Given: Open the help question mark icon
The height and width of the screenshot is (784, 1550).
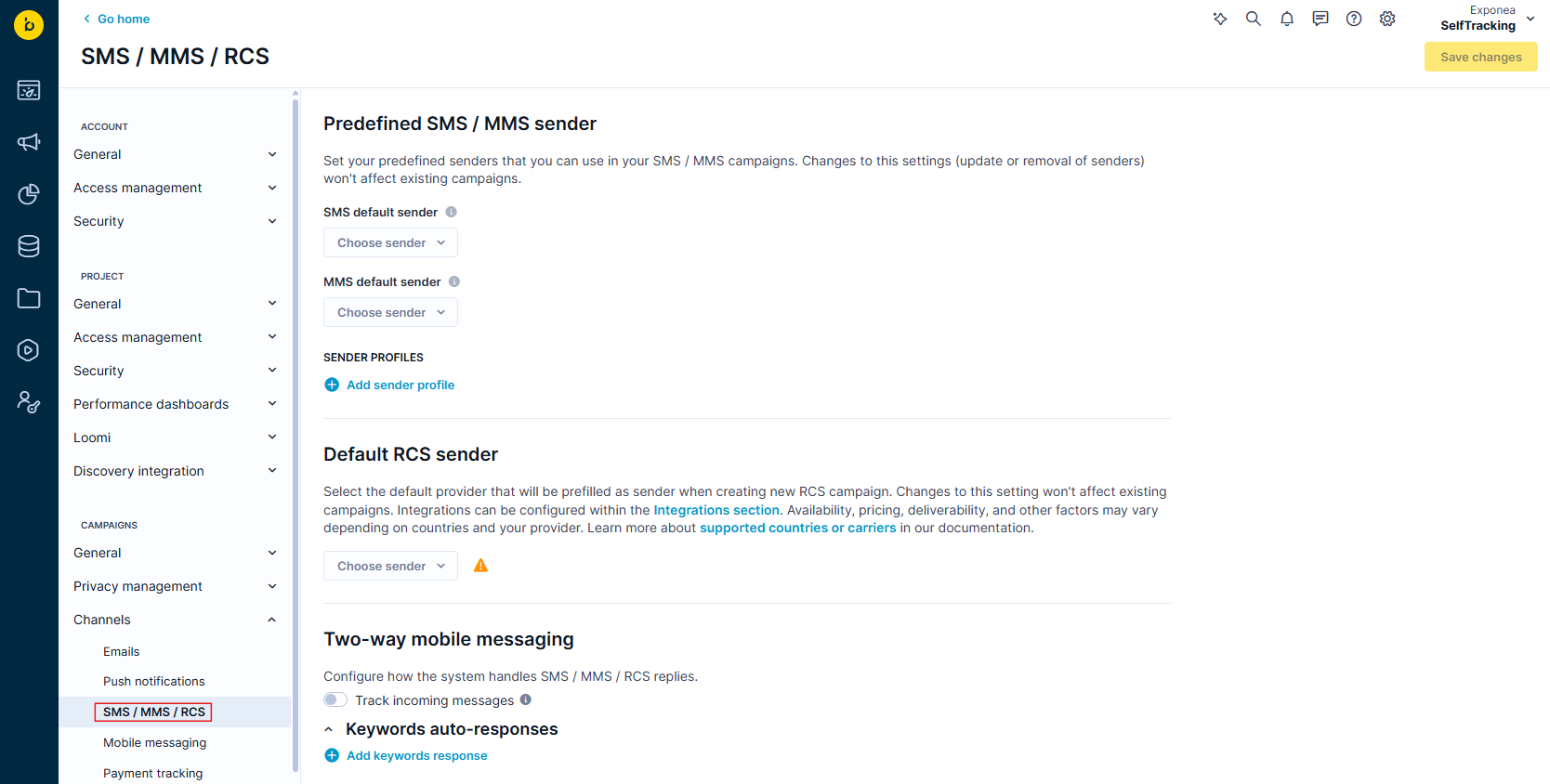Looking at the screenshot, I should pos(1354,19).
